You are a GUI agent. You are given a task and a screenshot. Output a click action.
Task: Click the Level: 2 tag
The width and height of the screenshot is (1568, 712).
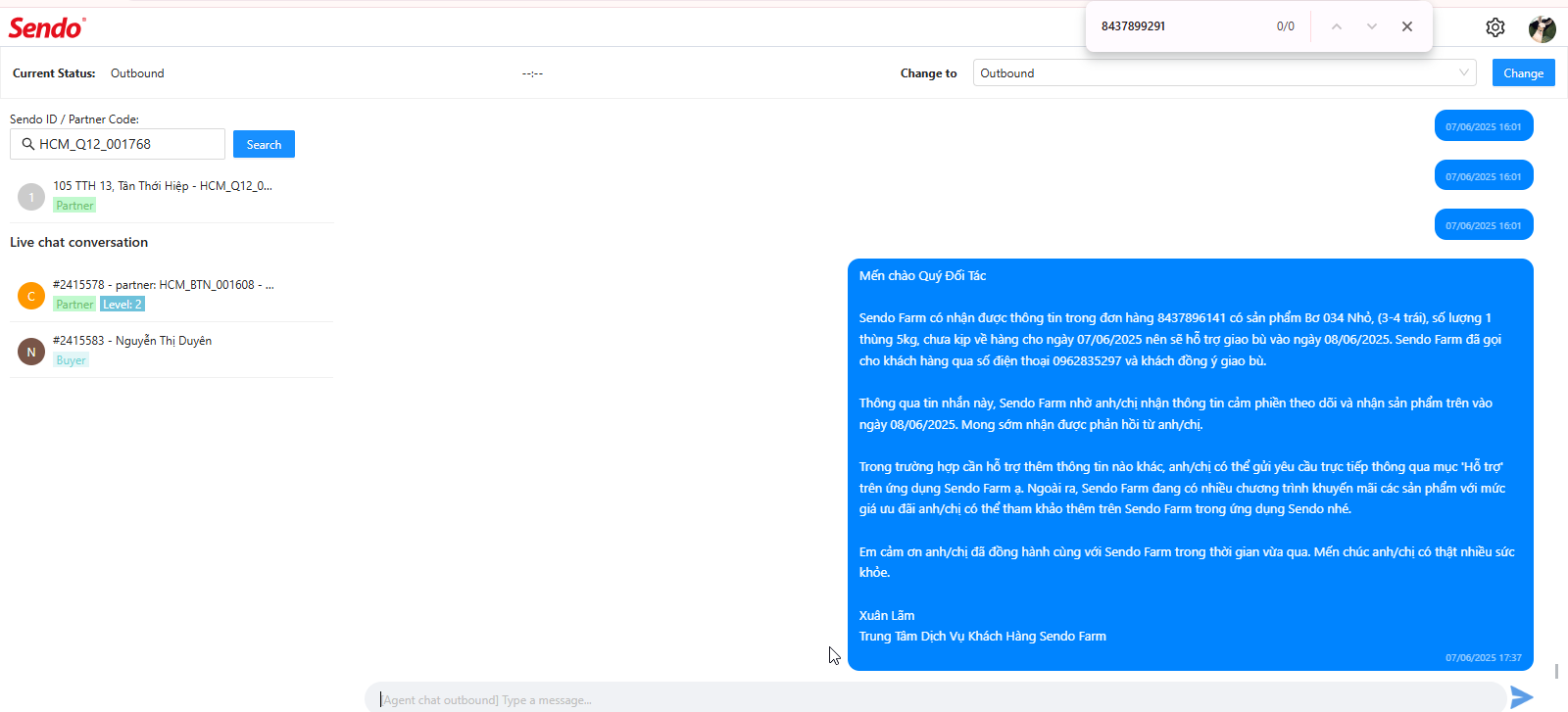pos(122,305)
